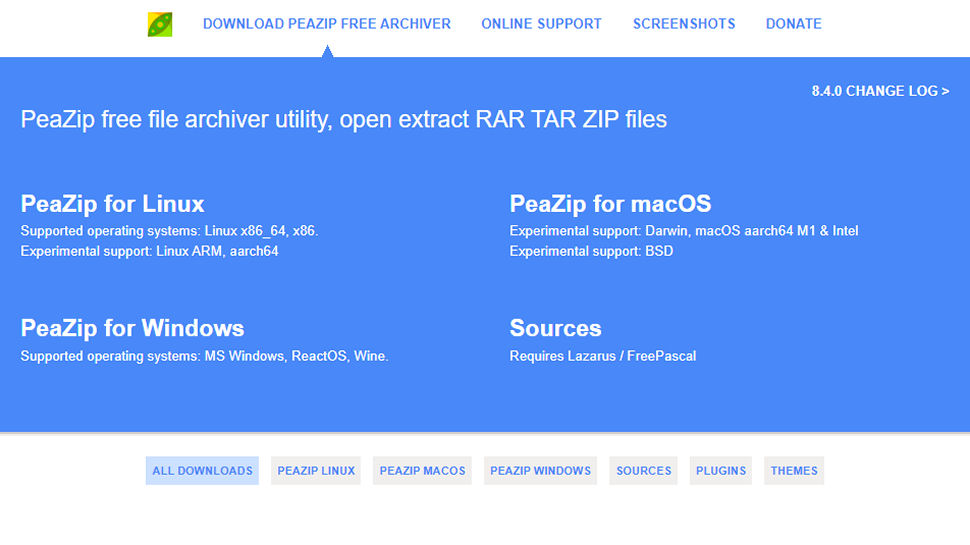Screen dimensions: 970x545
Task: Open the Sources heading link
Action: (x=555, y=328)
